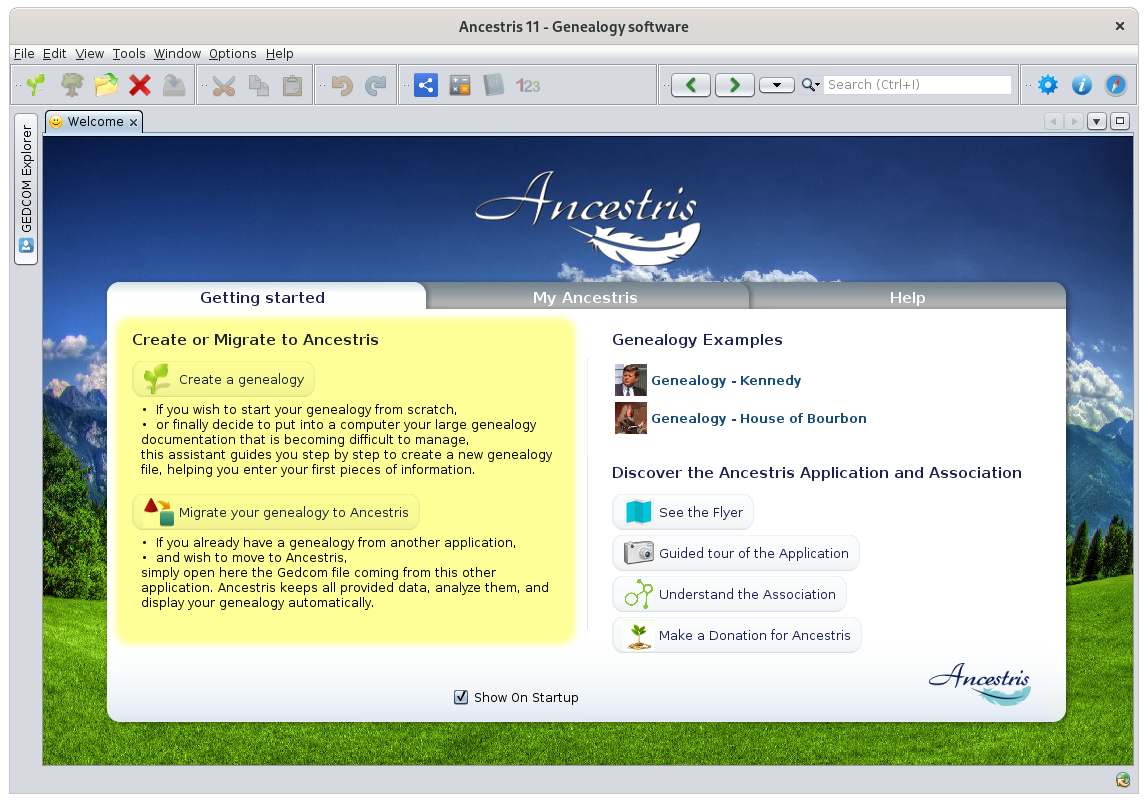Click the Create a genealogy button

coord(224,379)
